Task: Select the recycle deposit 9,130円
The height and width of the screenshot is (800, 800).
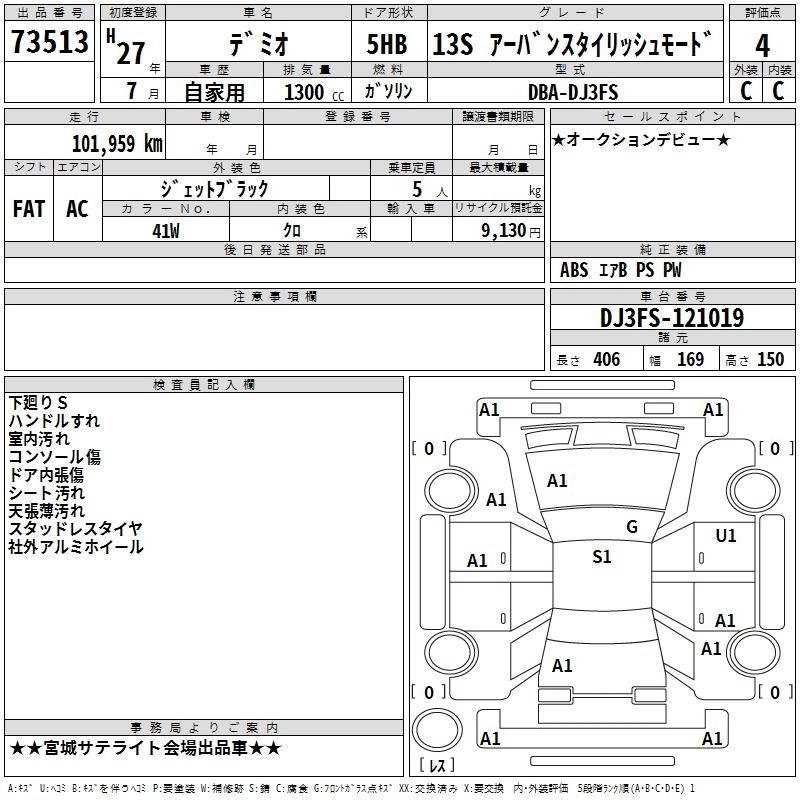Action: [x=511, y=231]
